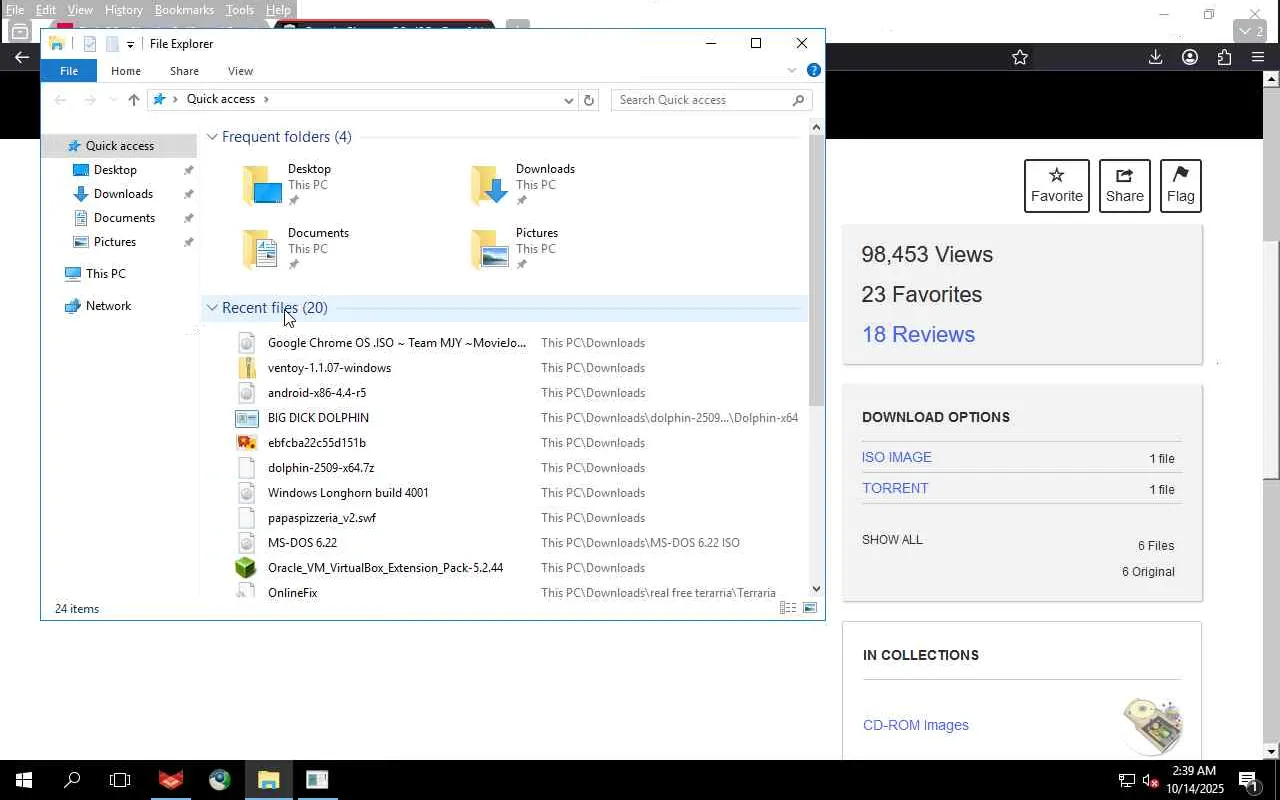
Task: Select the papaspizzeria_v2.swf file
Action: point(322,518)
